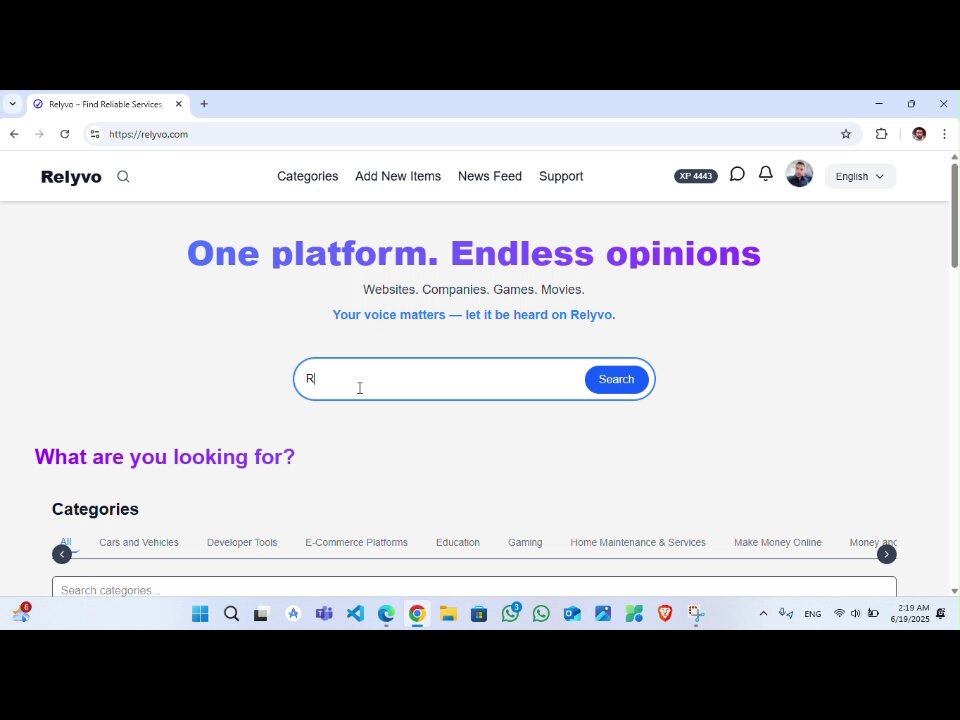Click the scrollbar down arrow

pyautogui.click(x=954, y=591)
